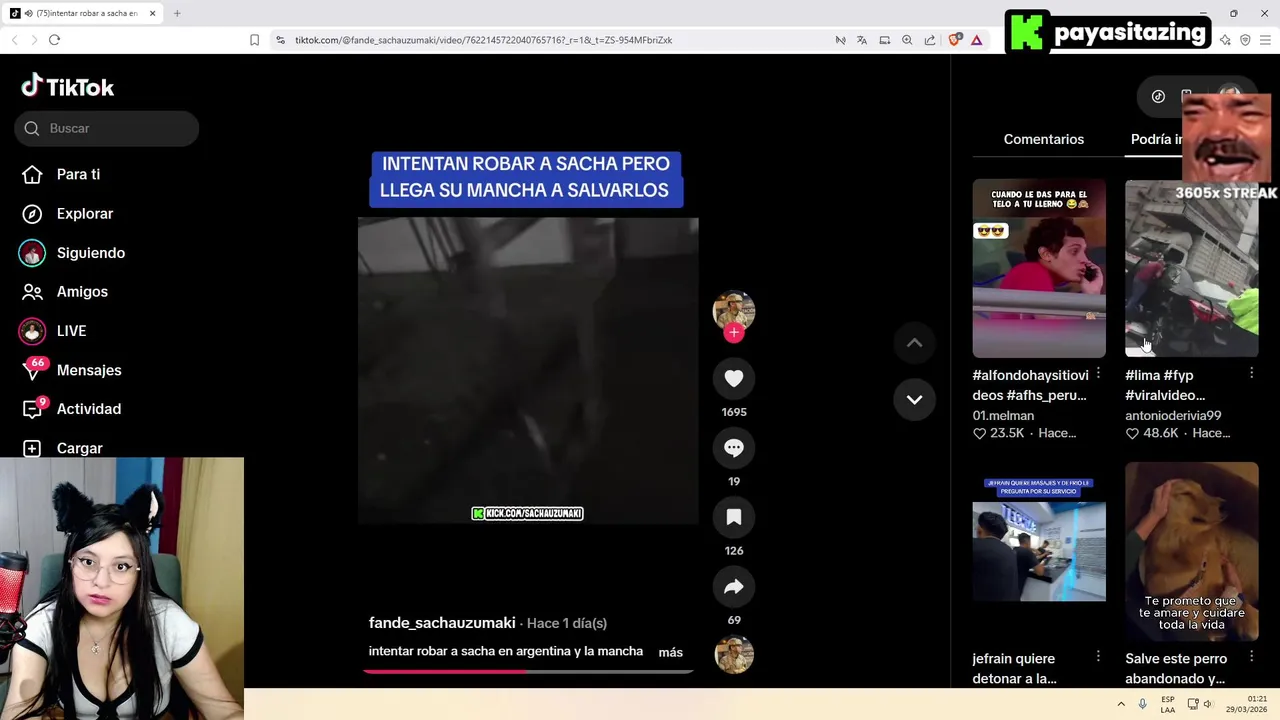Seek on the red video progress bar

tap(528, 671)
